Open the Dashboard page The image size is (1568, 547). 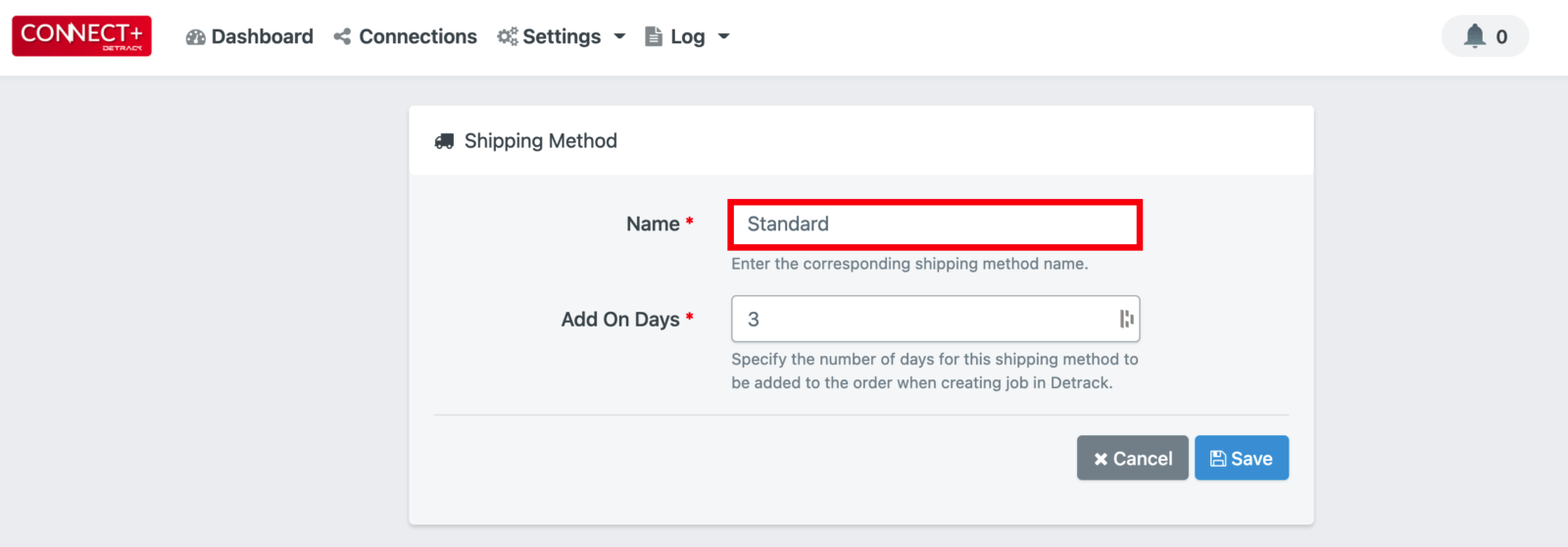click(x=250, y=36)
